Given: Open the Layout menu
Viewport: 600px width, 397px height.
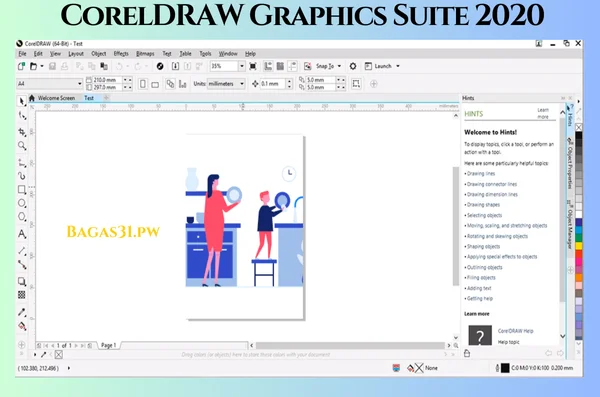Looking at the screenshot, I should click(x=76, y=54).
